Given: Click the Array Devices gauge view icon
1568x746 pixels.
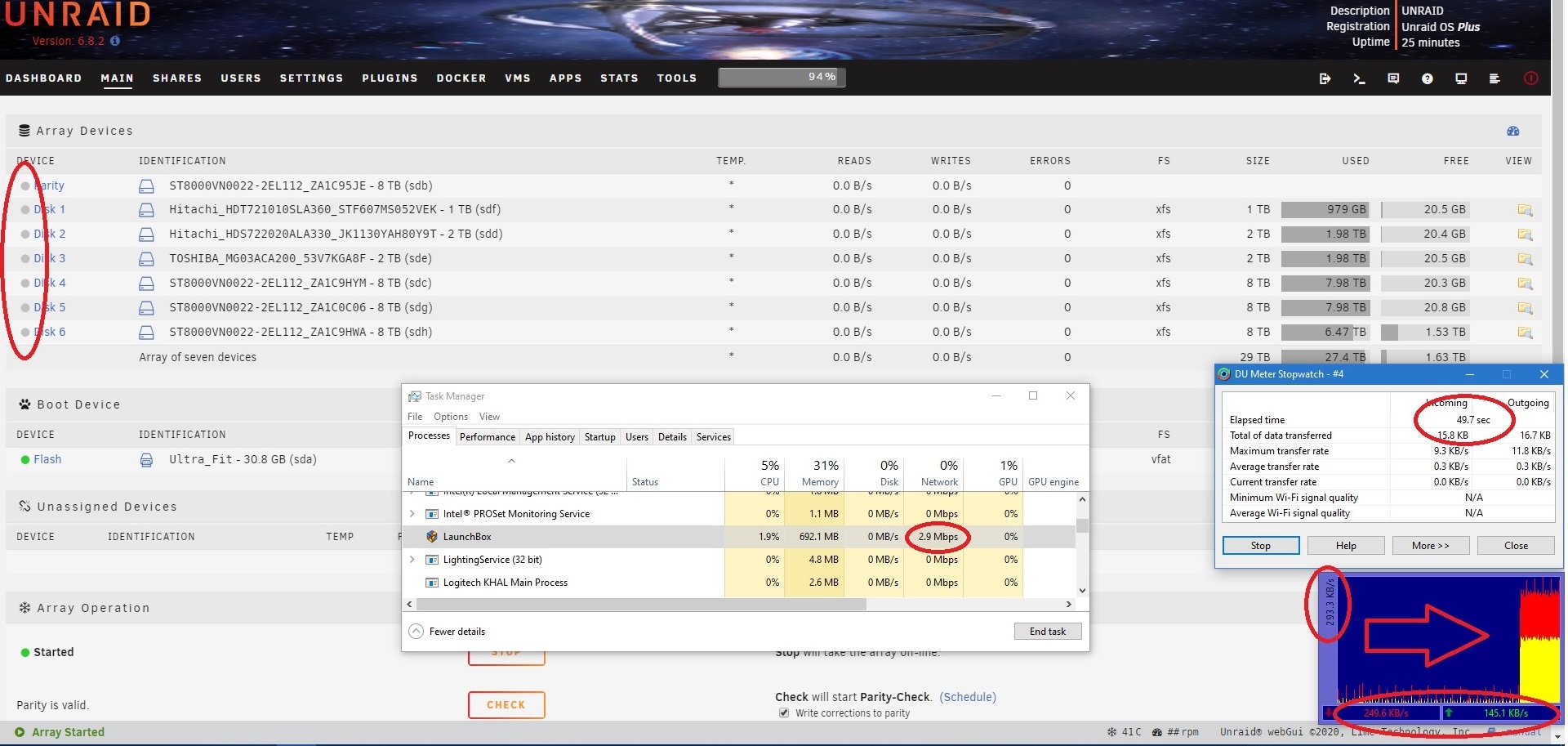Looking at the screenshot, I should [1513, 131].
